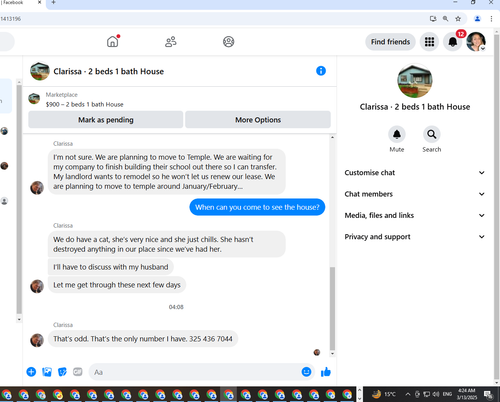Click the large house picture in info panel

(x=415, y=81)
